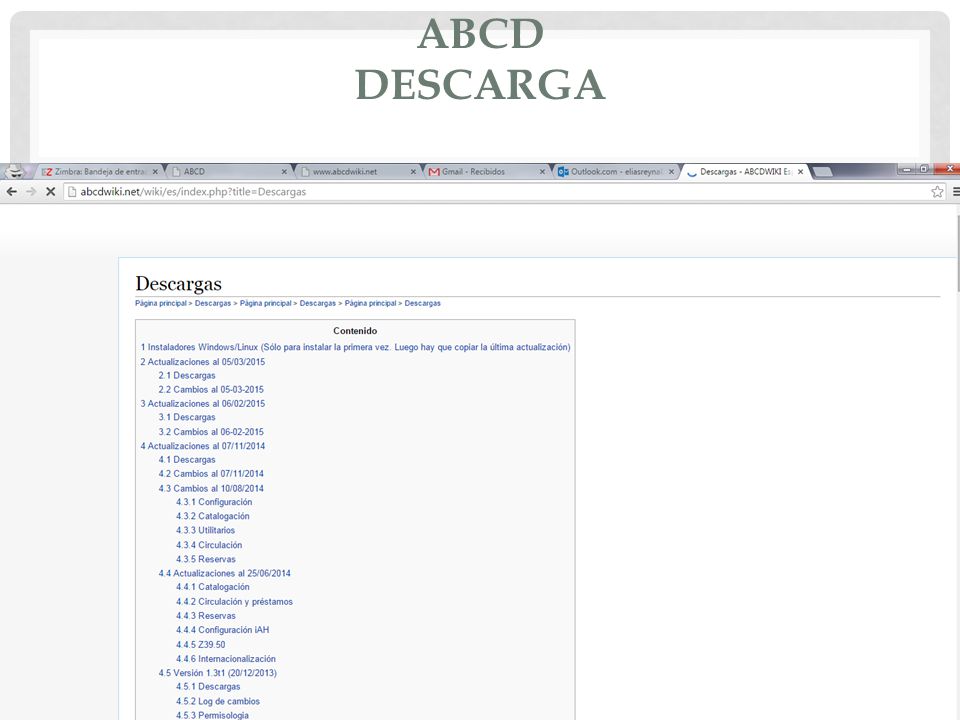Image resolution: width=960 pixels, height=720 pixels.
Task: Click the browser forward arrow
Action: [31, 192]
